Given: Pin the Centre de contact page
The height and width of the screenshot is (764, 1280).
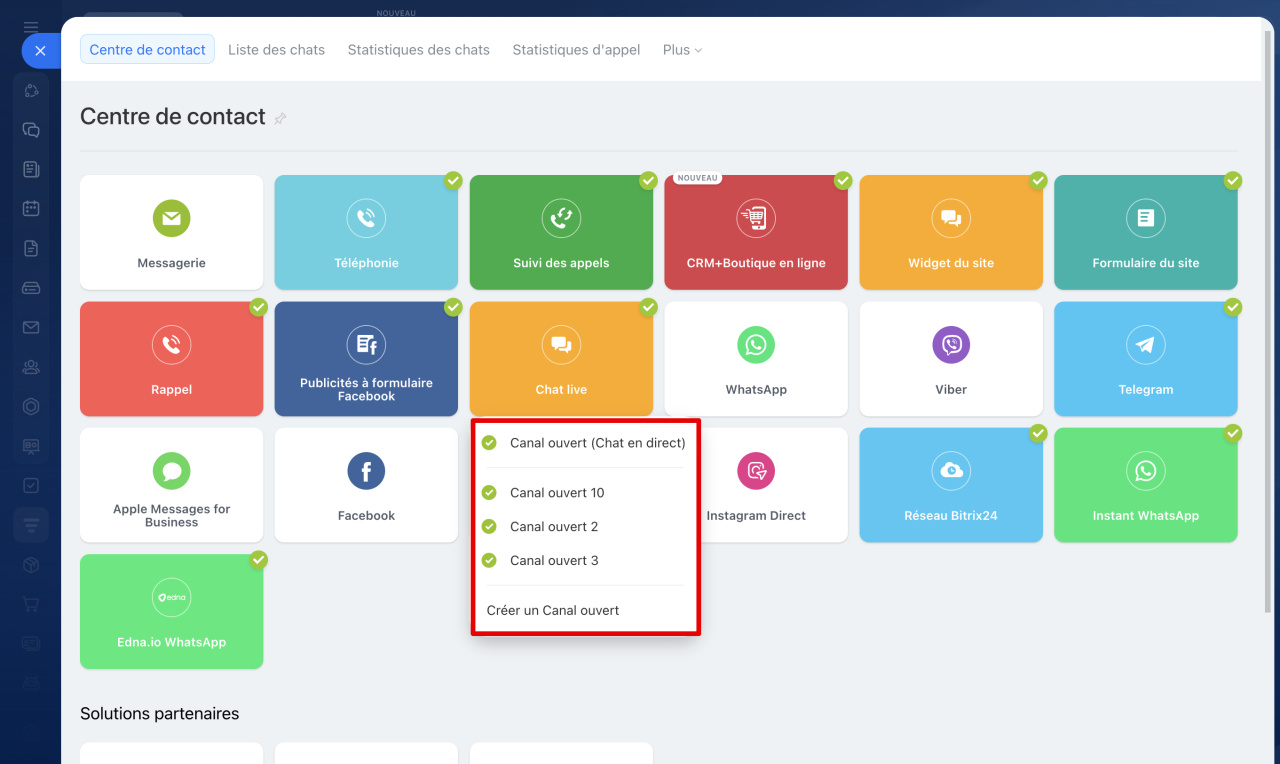Looking at the screenshot, I should point(280,118).
